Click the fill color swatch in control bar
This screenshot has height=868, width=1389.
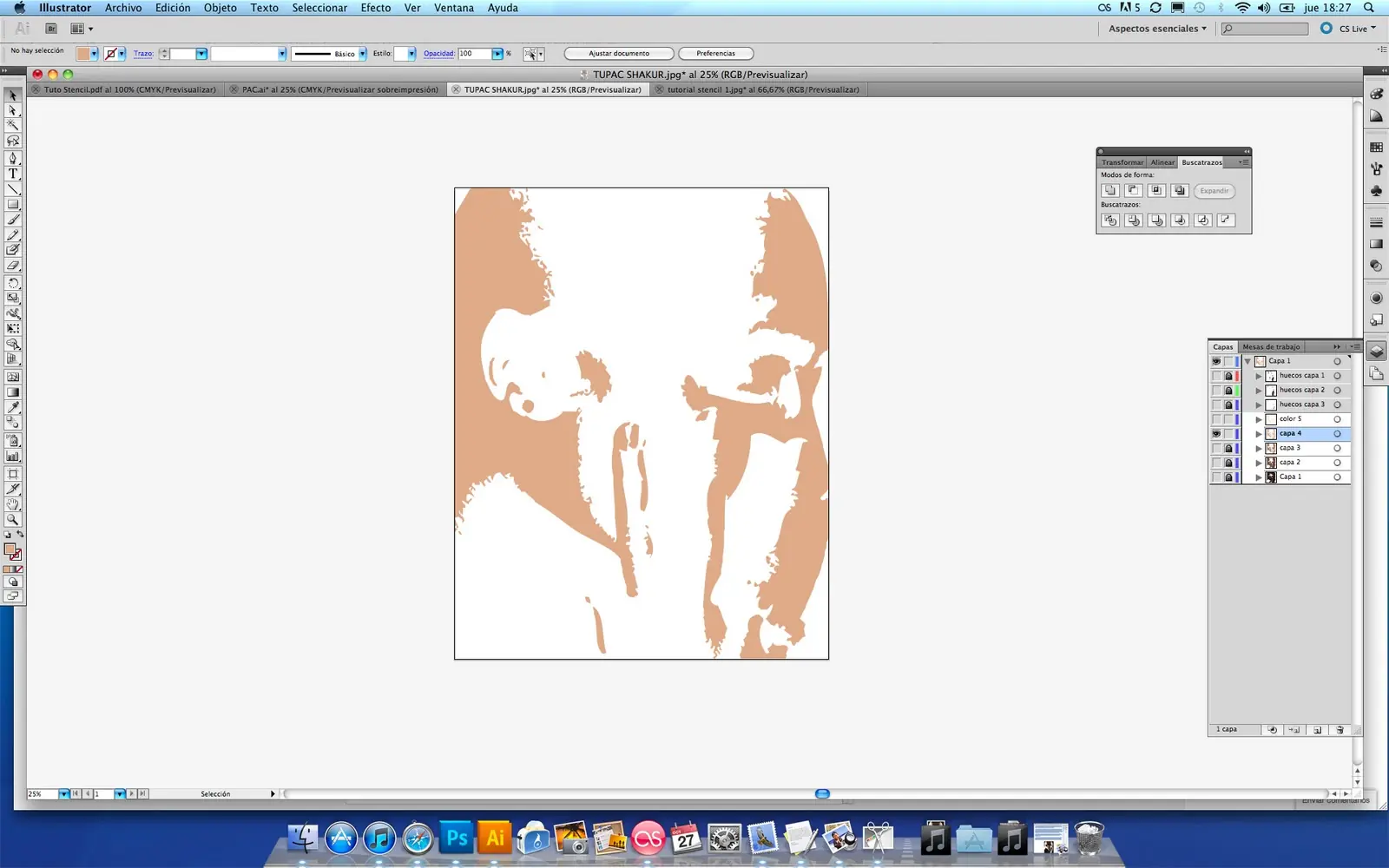(x=83, y=54)
